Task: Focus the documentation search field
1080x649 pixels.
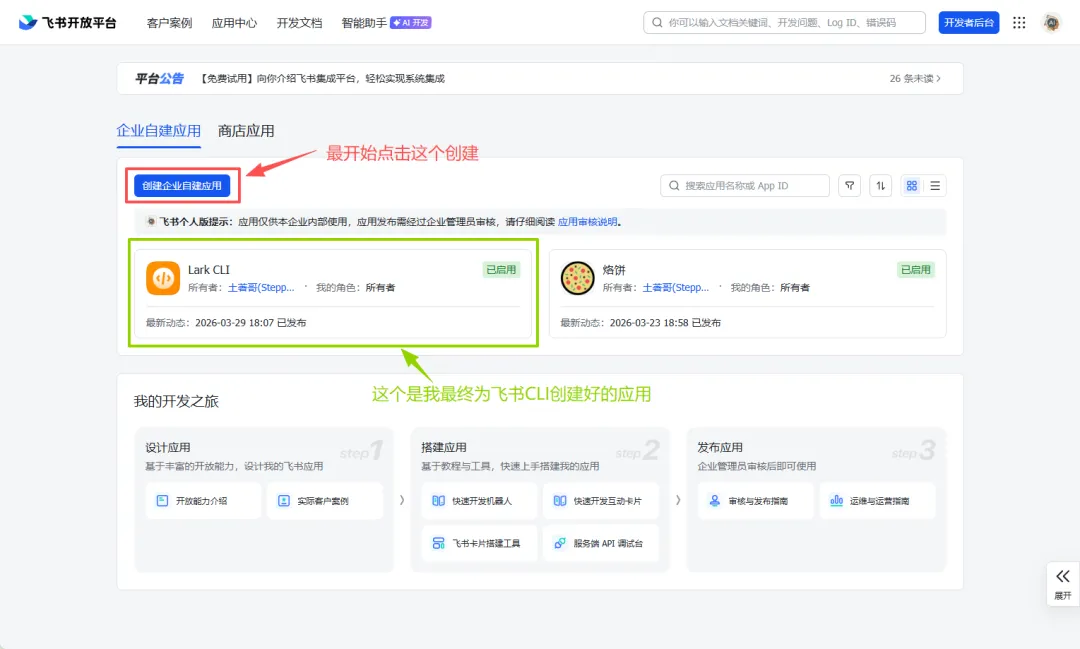Action: [784, 23]
